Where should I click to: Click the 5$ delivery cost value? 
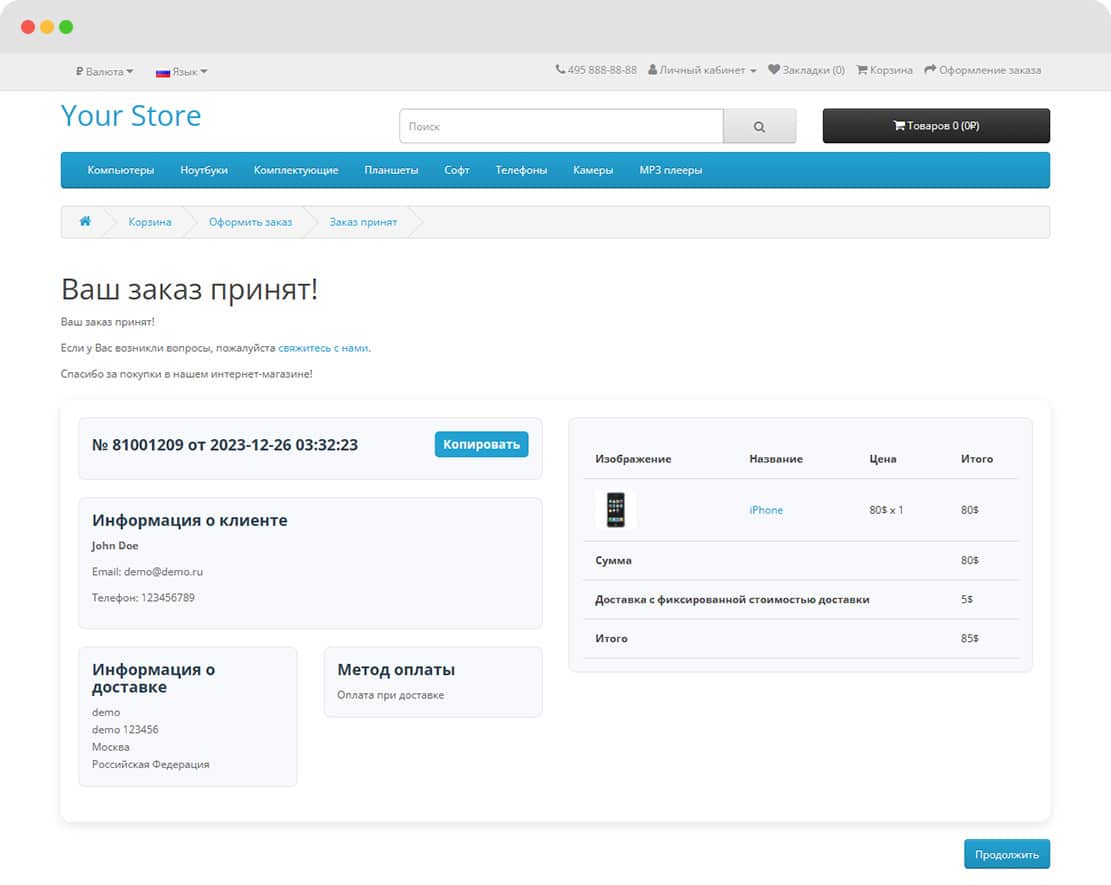966,599
